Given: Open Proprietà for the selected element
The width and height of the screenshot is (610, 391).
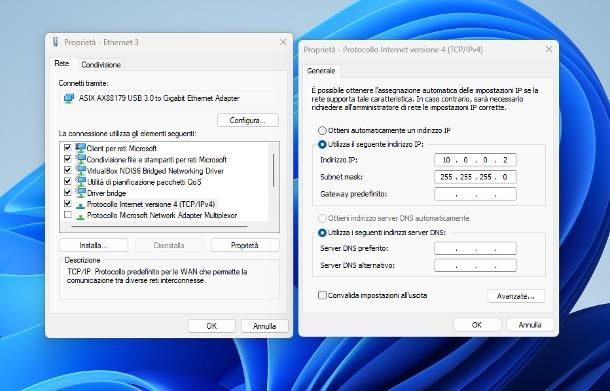Looking at the screenshot, I should coord(245,245).
